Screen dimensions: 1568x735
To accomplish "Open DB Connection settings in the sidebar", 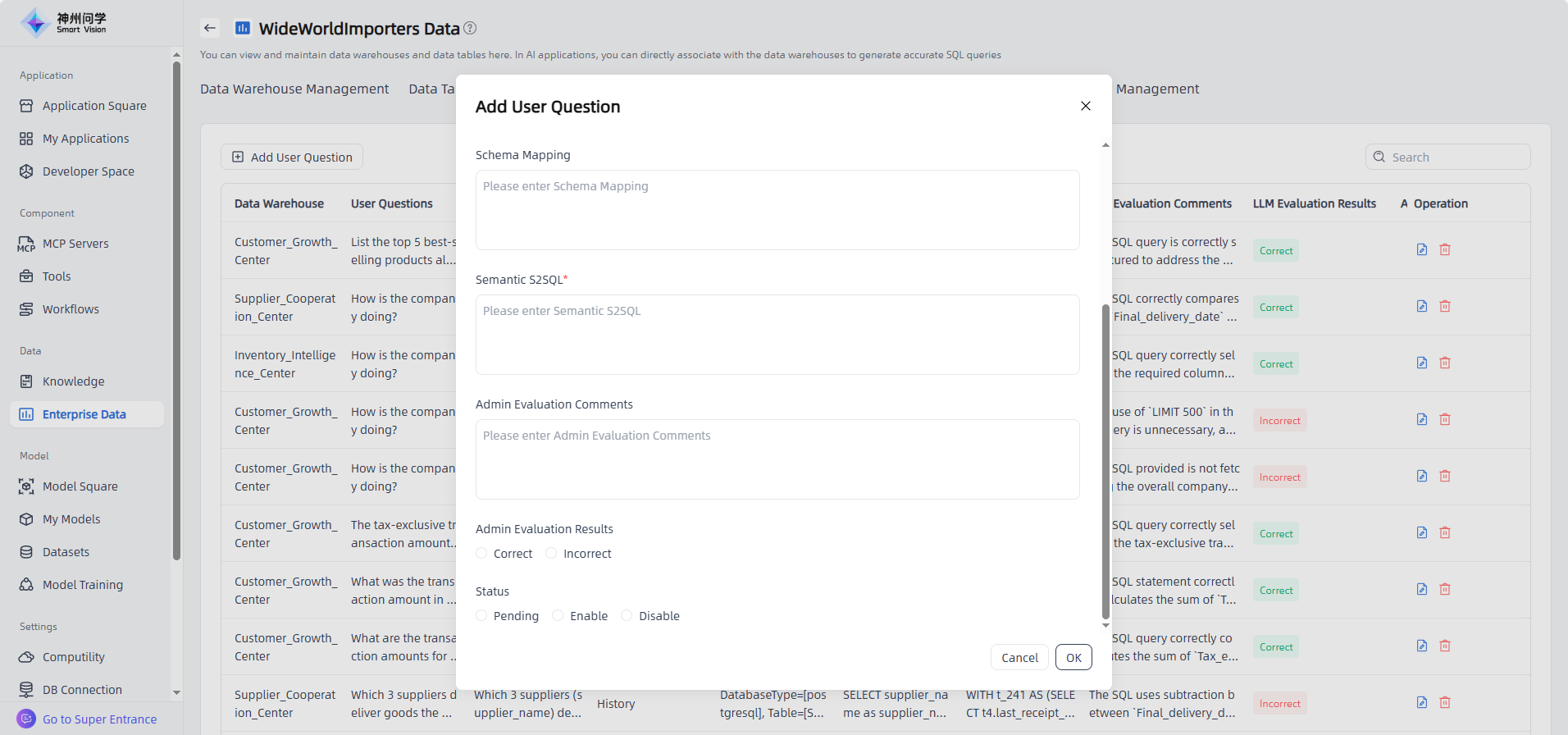I will coord(82,690).
